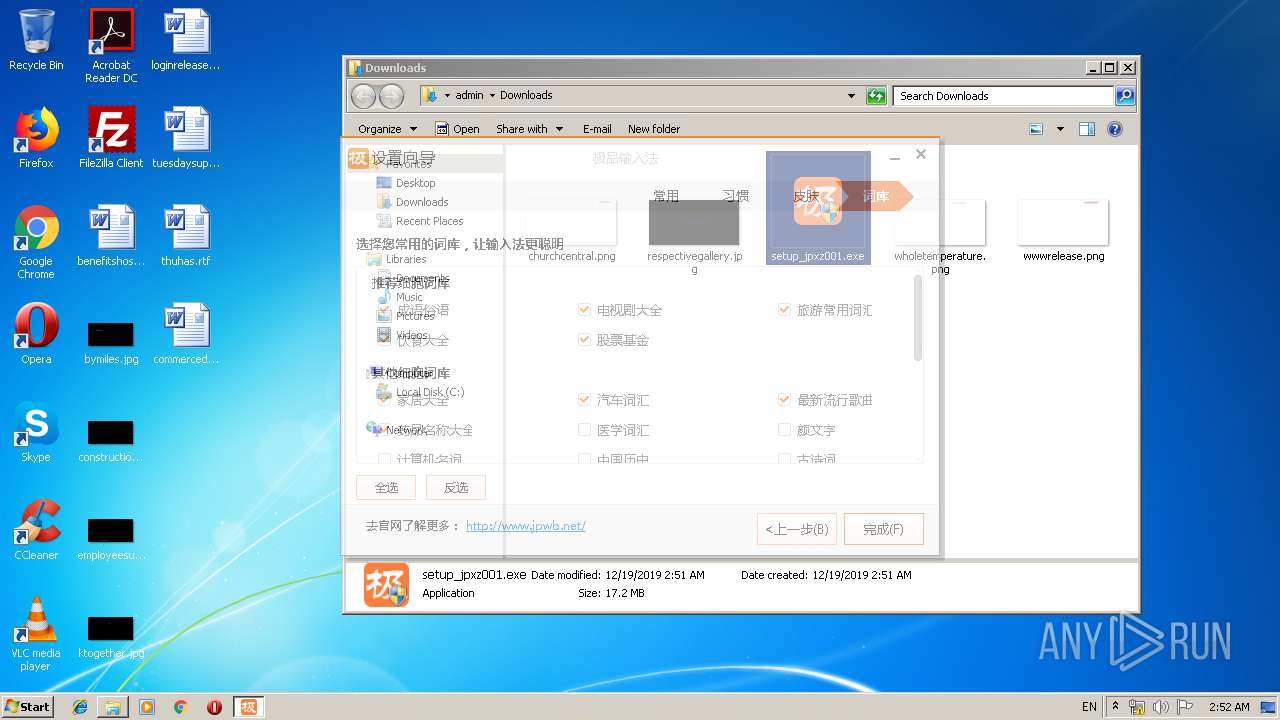Click the 上一步(B) back button
1280x720 pixels.
click(797, 529)
